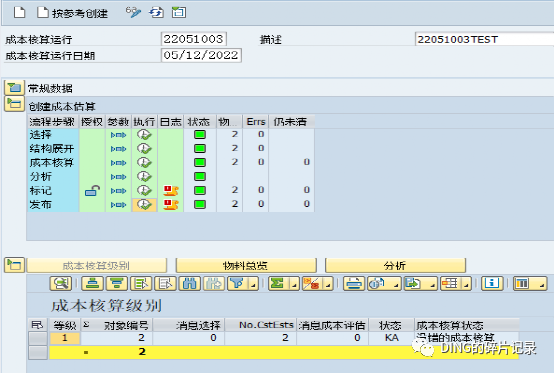Click the Set Filter funnel icon
554x373 pixels.
(238, 283)
